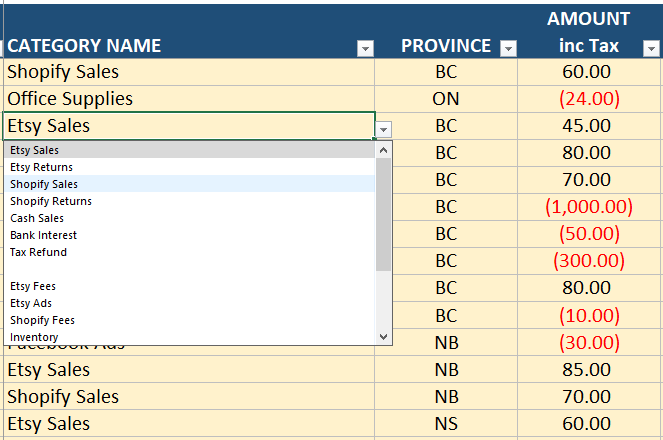
Task: Choose Etsy Sales from the dropdown list
Action: pyautogui.click(x=189, y=150)
